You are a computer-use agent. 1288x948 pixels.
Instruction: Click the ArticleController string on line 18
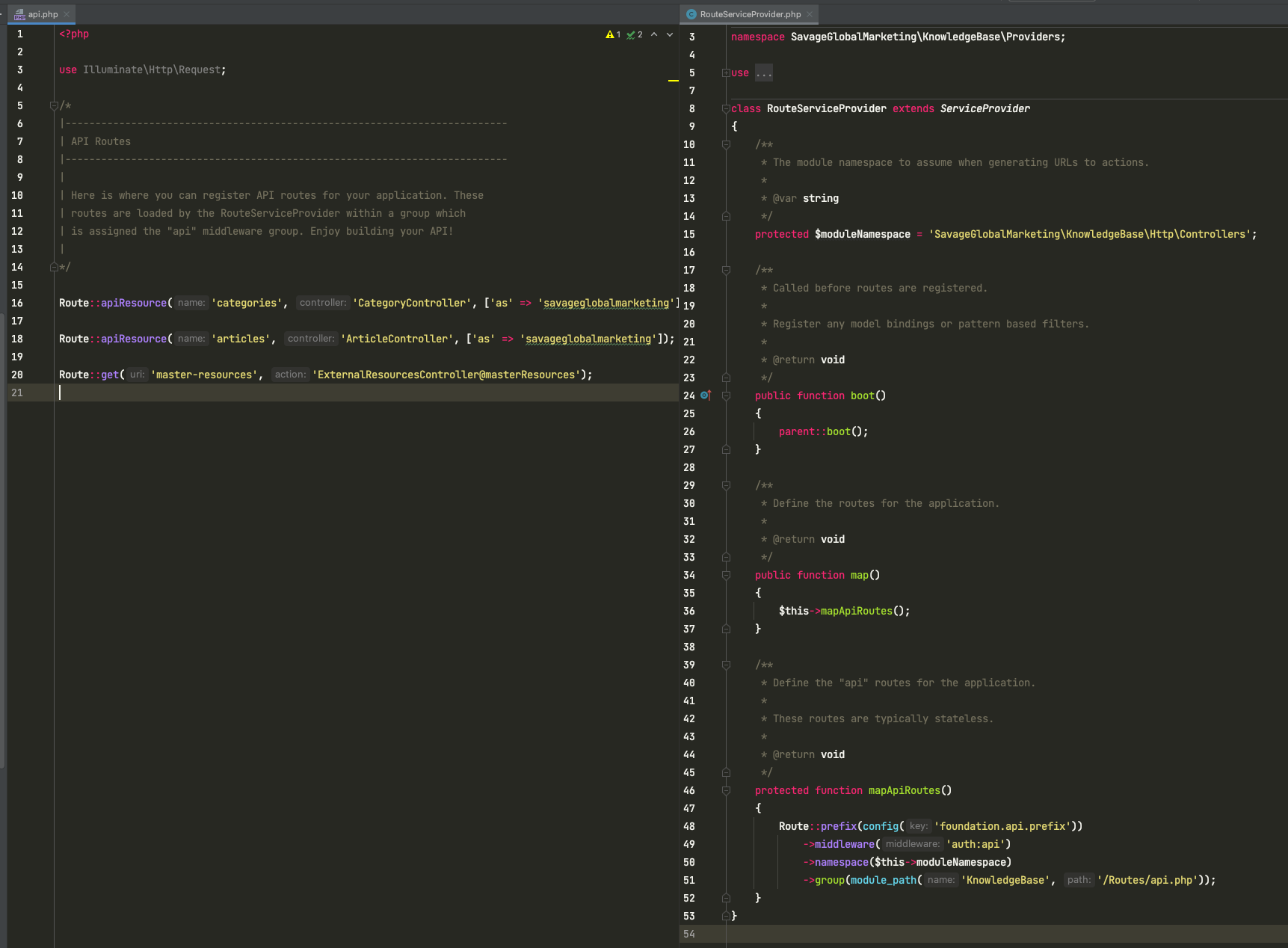click(x=397, y=339)
